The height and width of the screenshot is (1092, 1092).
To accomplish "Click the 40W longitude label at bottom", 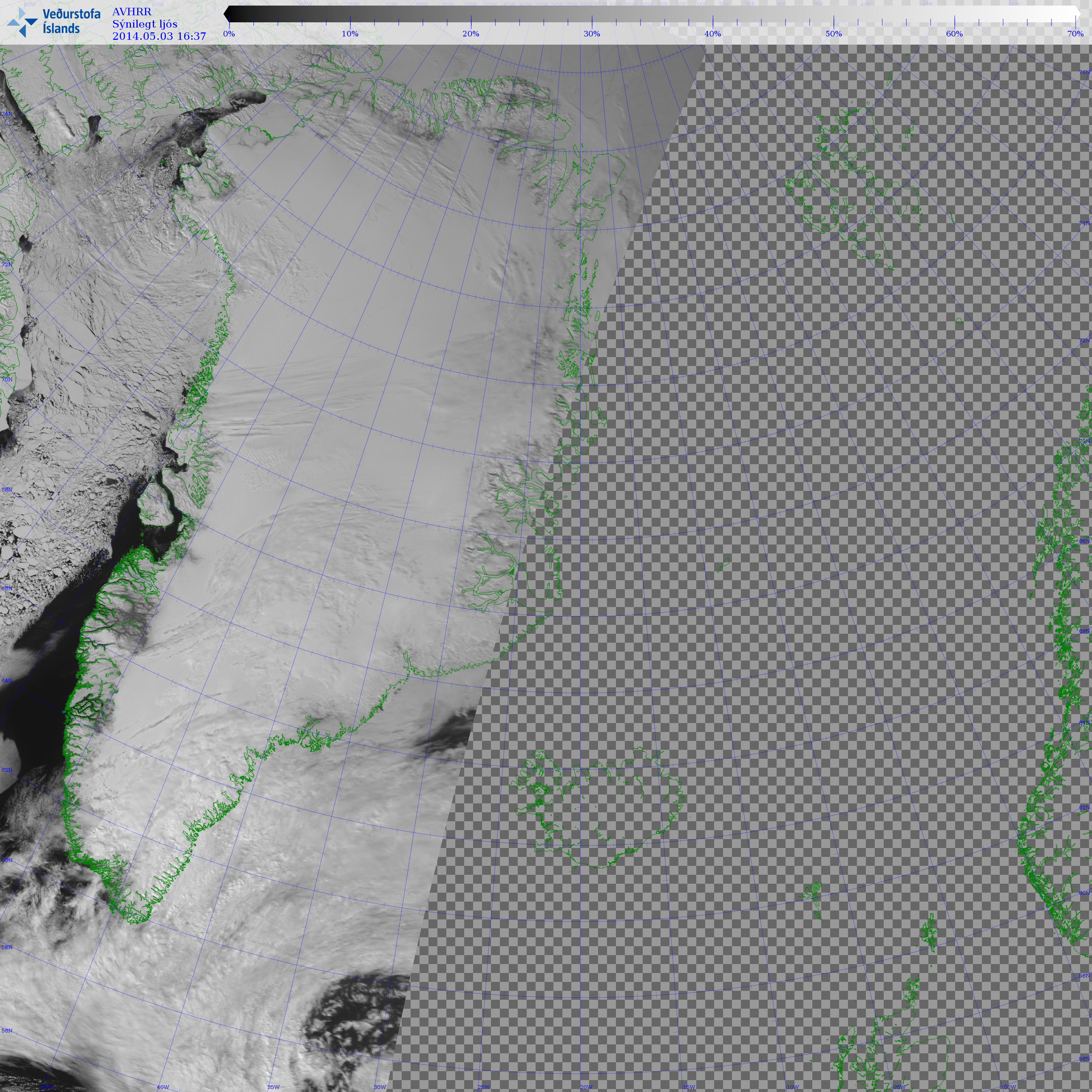I will pos(163,1087).
